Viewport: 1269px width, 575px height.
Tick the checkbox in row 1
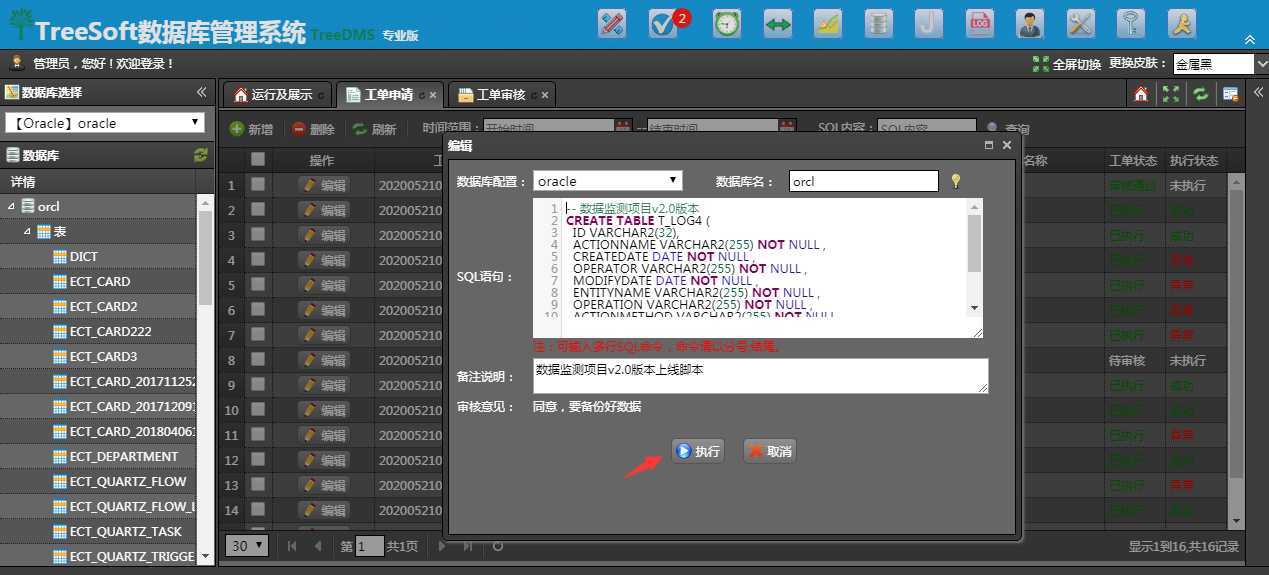click(258, 184)
